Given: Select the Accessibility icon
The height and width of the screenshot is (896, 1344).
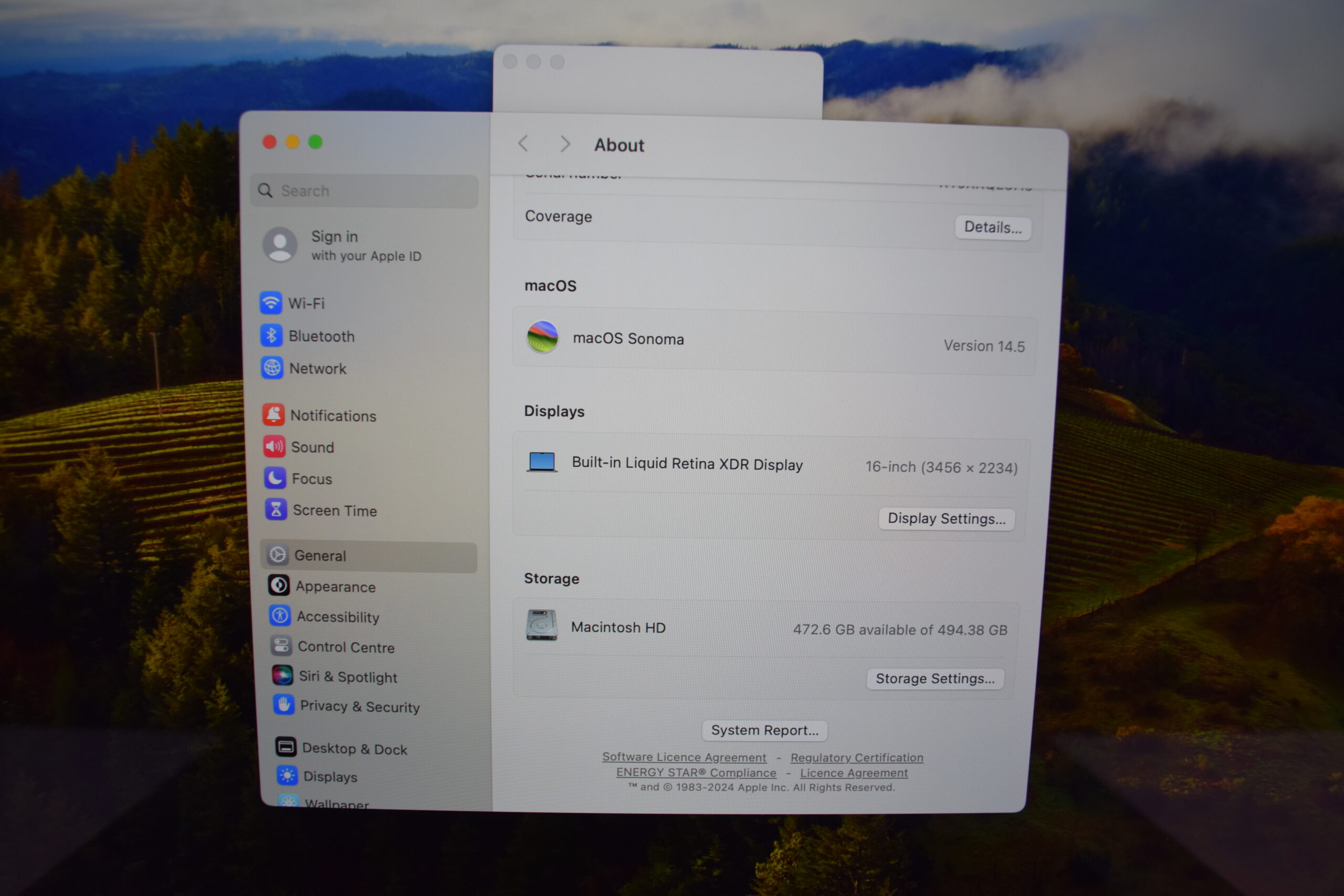Looking at the screenshot, I should (x=280, y=615).
